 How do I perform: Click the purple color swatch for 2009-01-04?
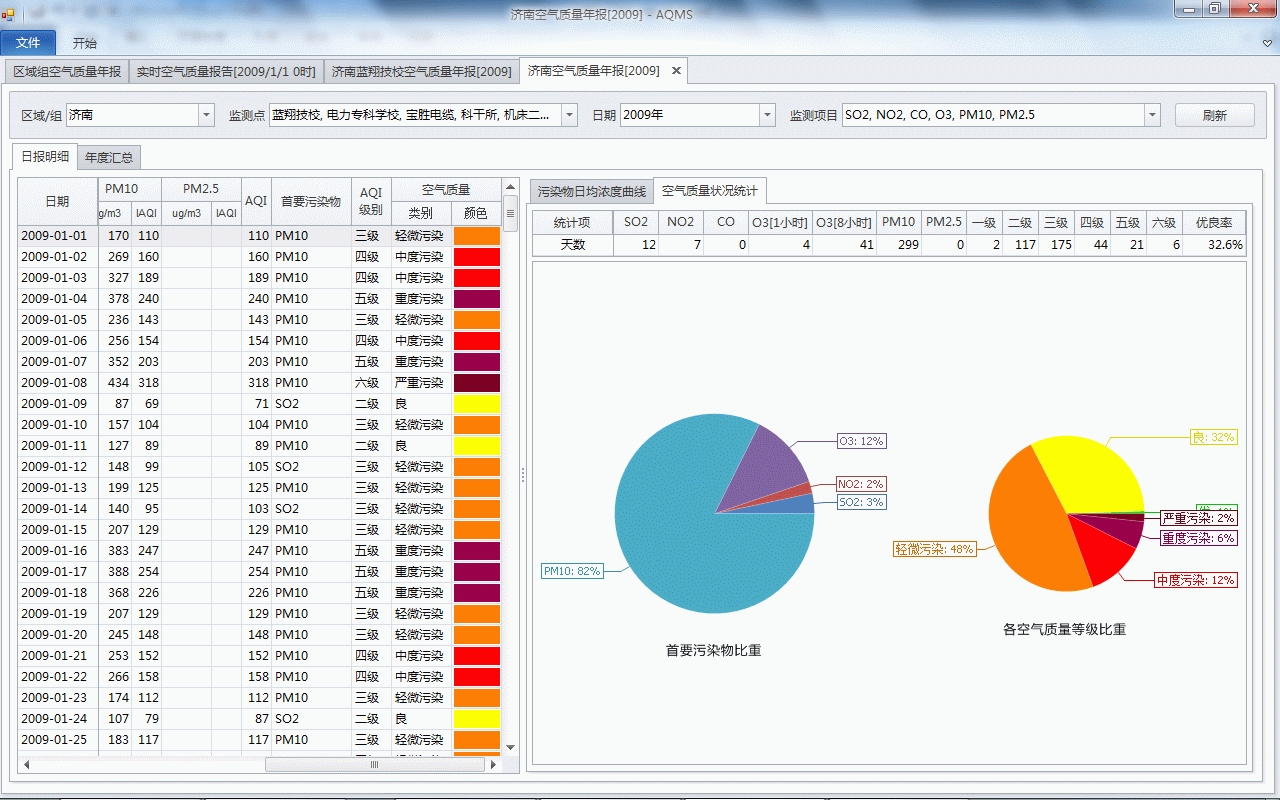pos(476,299)
